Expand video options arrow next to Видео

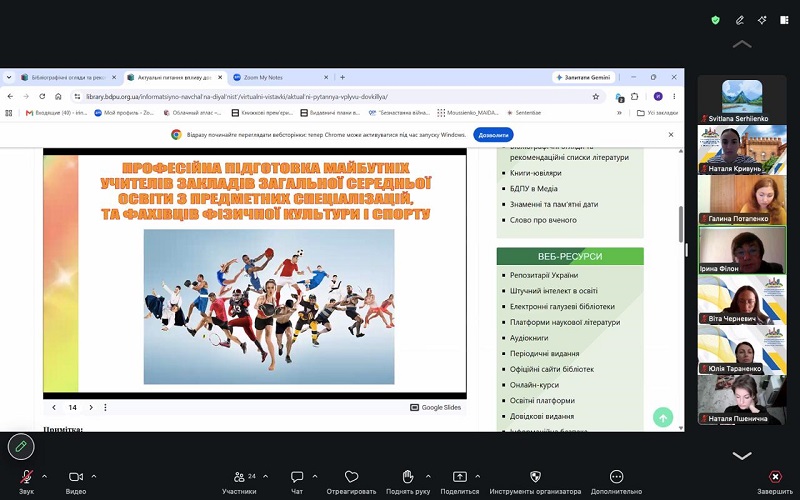pyautogui.click(x=94, y=477)
